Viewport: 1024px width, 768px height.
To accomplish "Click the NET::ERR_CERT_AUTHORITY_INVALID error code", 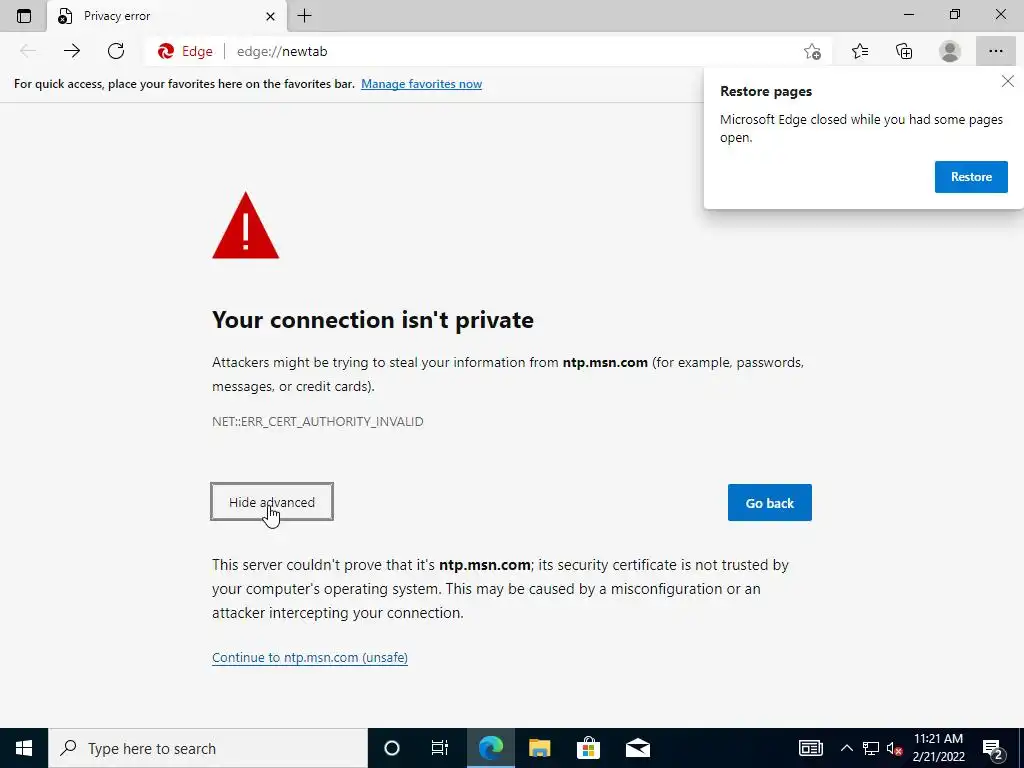I will [317, 421].
